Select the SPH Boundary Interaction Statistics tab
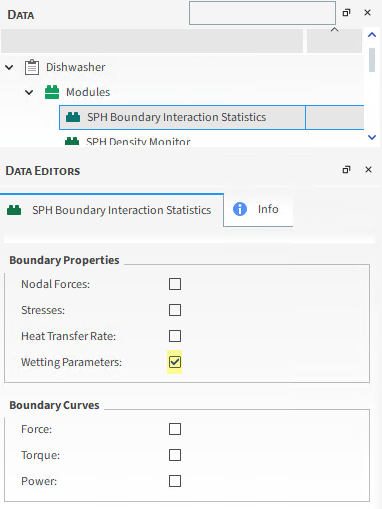This screenshot has width=382, height=509. pos(112,210)
